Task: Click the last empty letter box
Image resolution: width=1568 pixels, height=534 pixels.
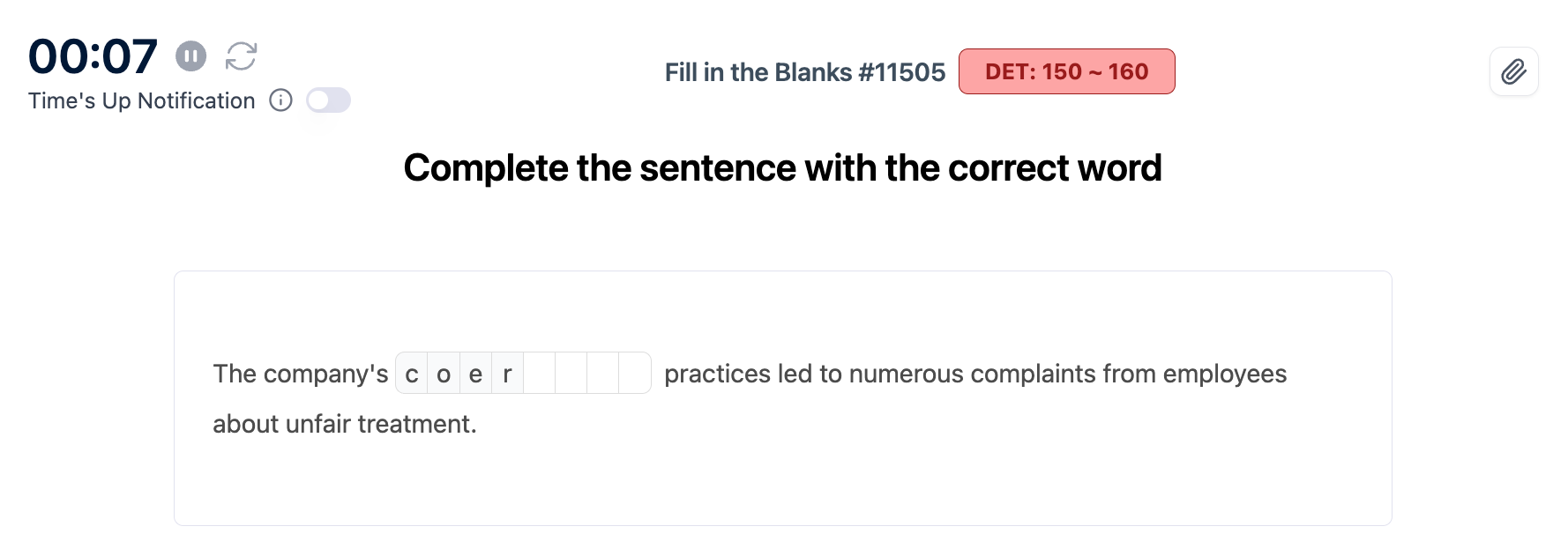Action: (634, 374)
